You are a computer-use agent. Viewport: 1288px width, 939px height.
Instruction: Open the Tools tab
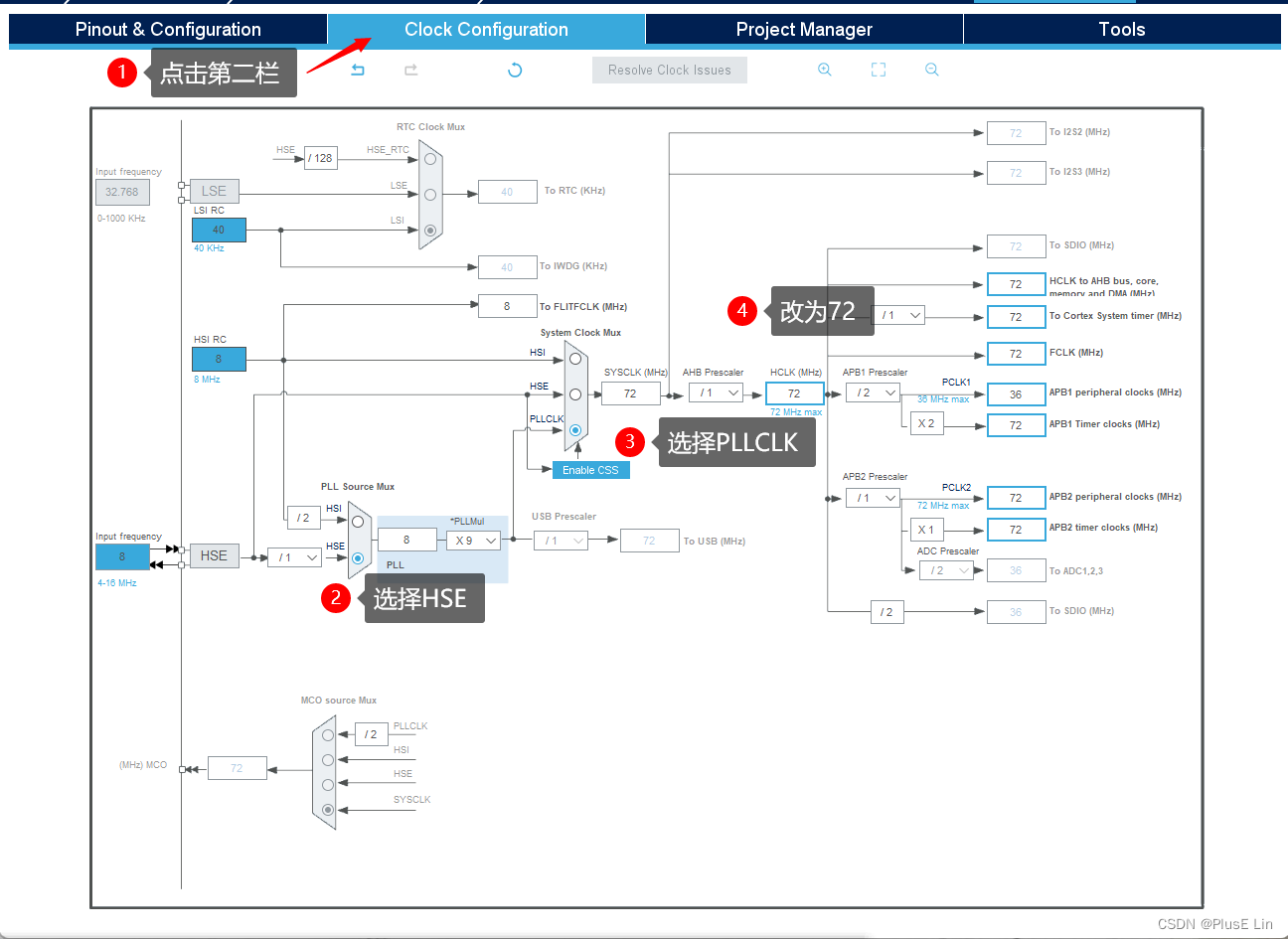point(1122,30)
